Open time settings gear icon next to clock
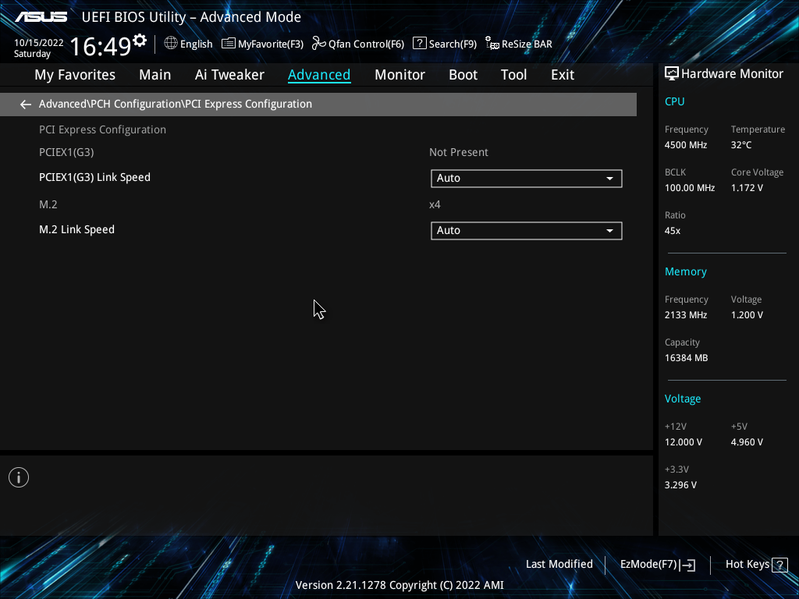This screenshot has height=599, width=799. tap(140, 40)
